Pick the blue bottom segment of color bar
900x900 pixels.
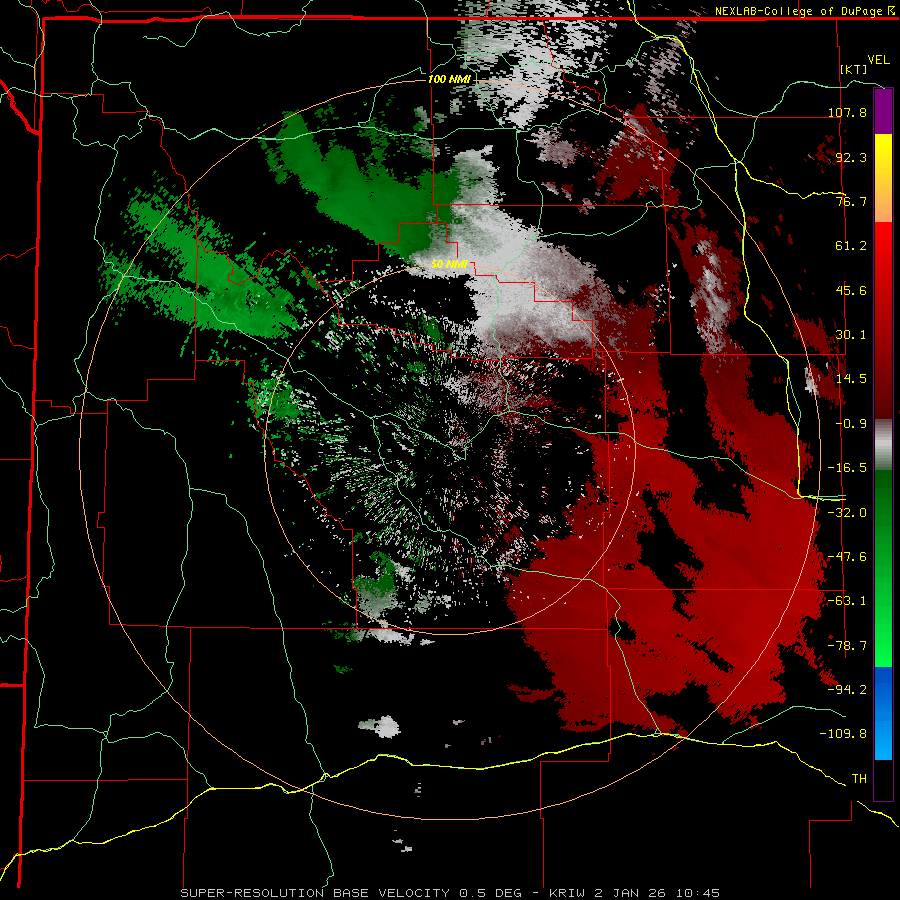(883, 713)
